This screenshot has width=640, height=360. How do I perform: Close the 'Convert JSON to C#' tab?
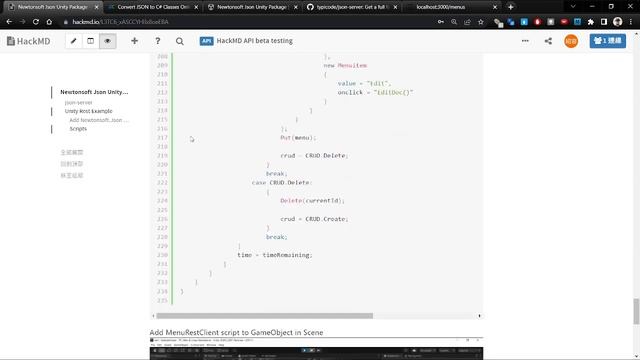pos(196,7)
